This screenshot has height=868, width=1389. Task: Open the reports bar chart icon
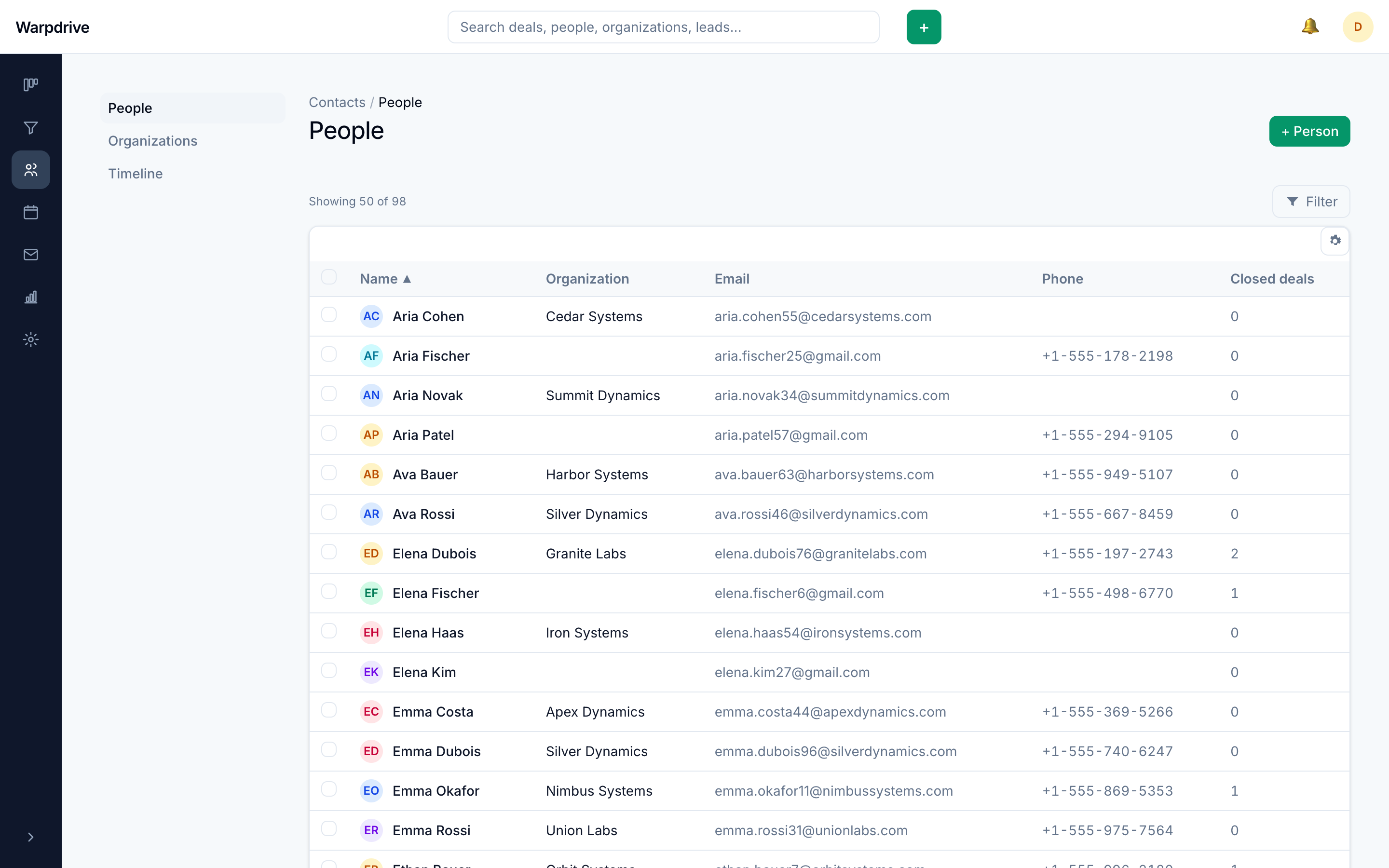tap(30, 298)
